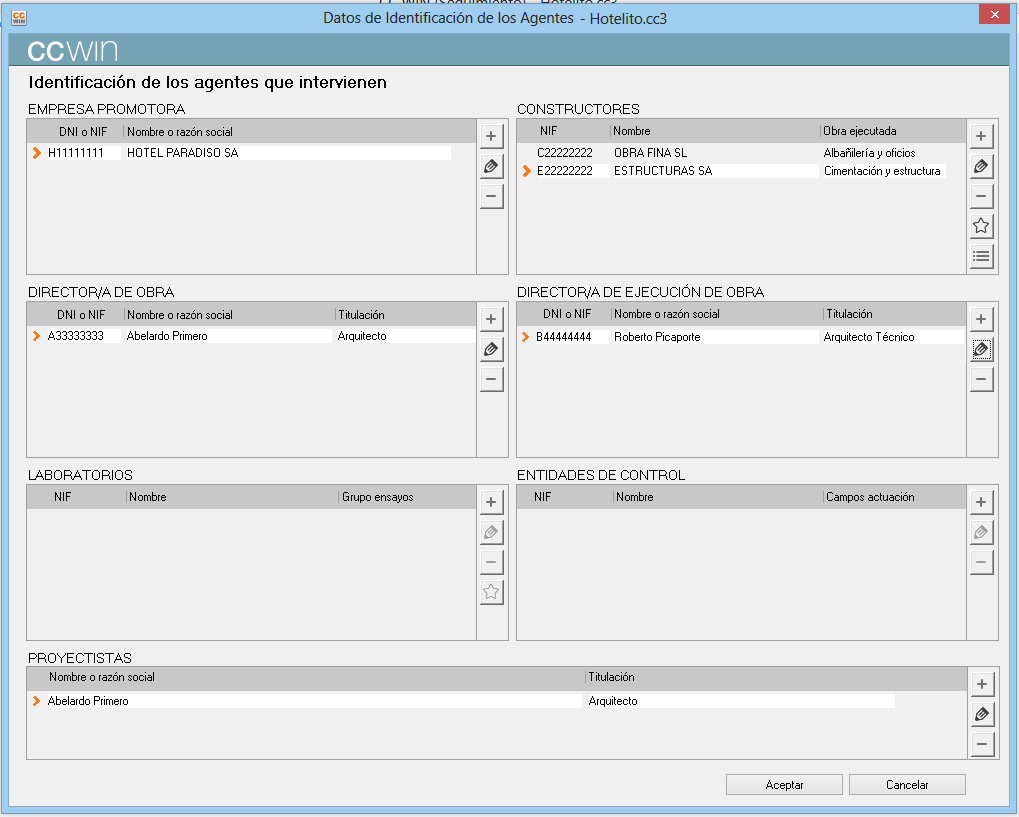Add a new Proyectistas entry
The width and height of the screenshot is (1019, 817).
tap(982, 684)
